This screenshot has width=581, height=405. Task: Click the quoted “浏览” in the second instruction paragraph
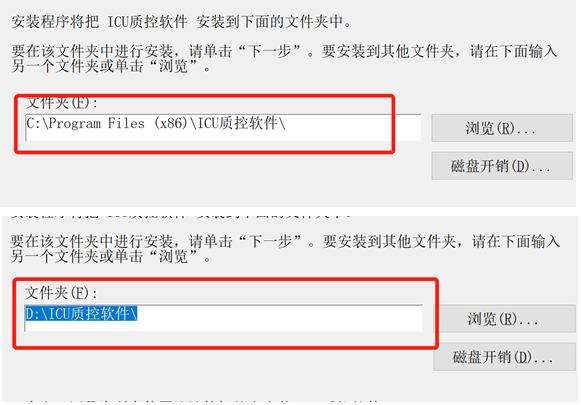(x=173, y=256)
